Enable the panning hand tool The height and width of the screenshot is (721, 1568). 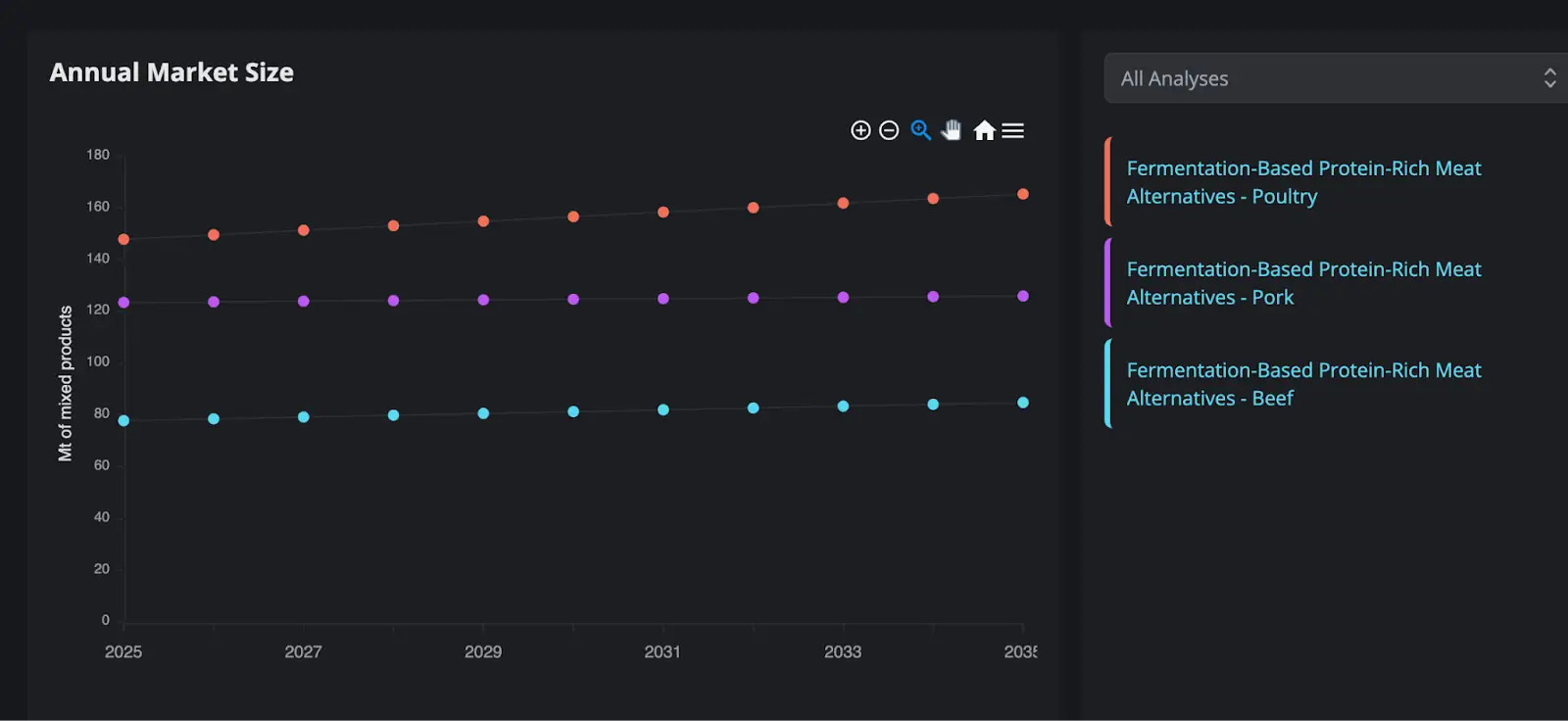pos(952,130)
